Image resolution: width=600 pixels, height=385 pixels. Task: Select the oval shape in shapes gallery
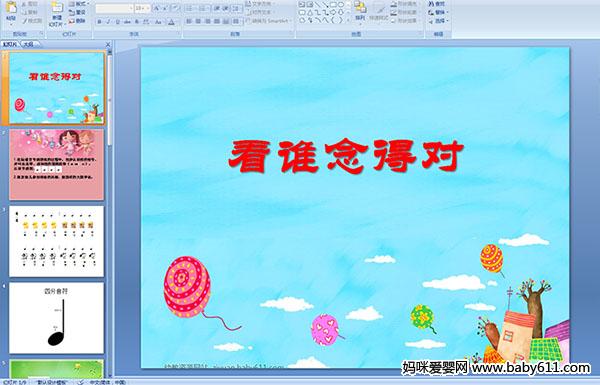[341, 5]
